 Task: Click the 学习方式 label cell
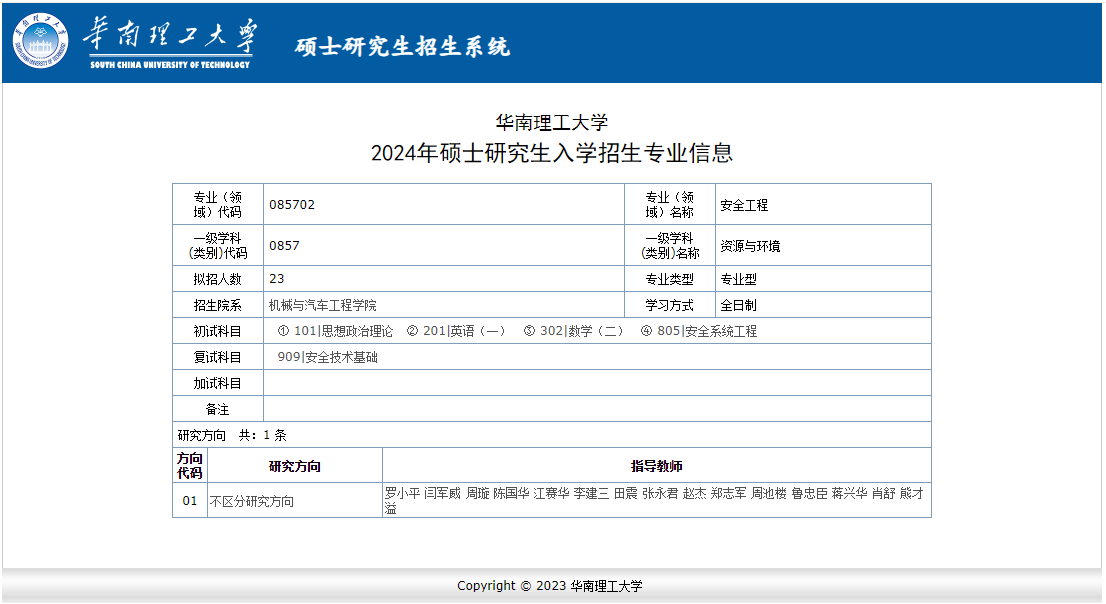tap(670, 305)
